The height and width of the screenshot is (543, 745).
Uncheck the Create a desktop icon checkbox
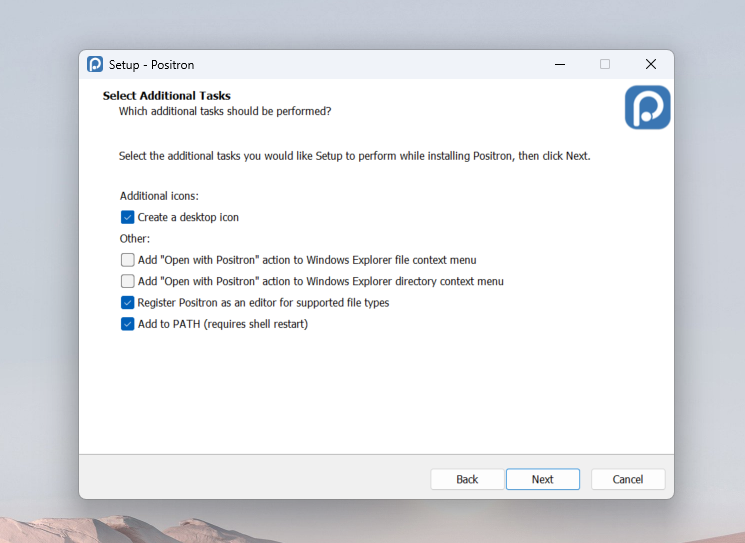coord(128,217)
